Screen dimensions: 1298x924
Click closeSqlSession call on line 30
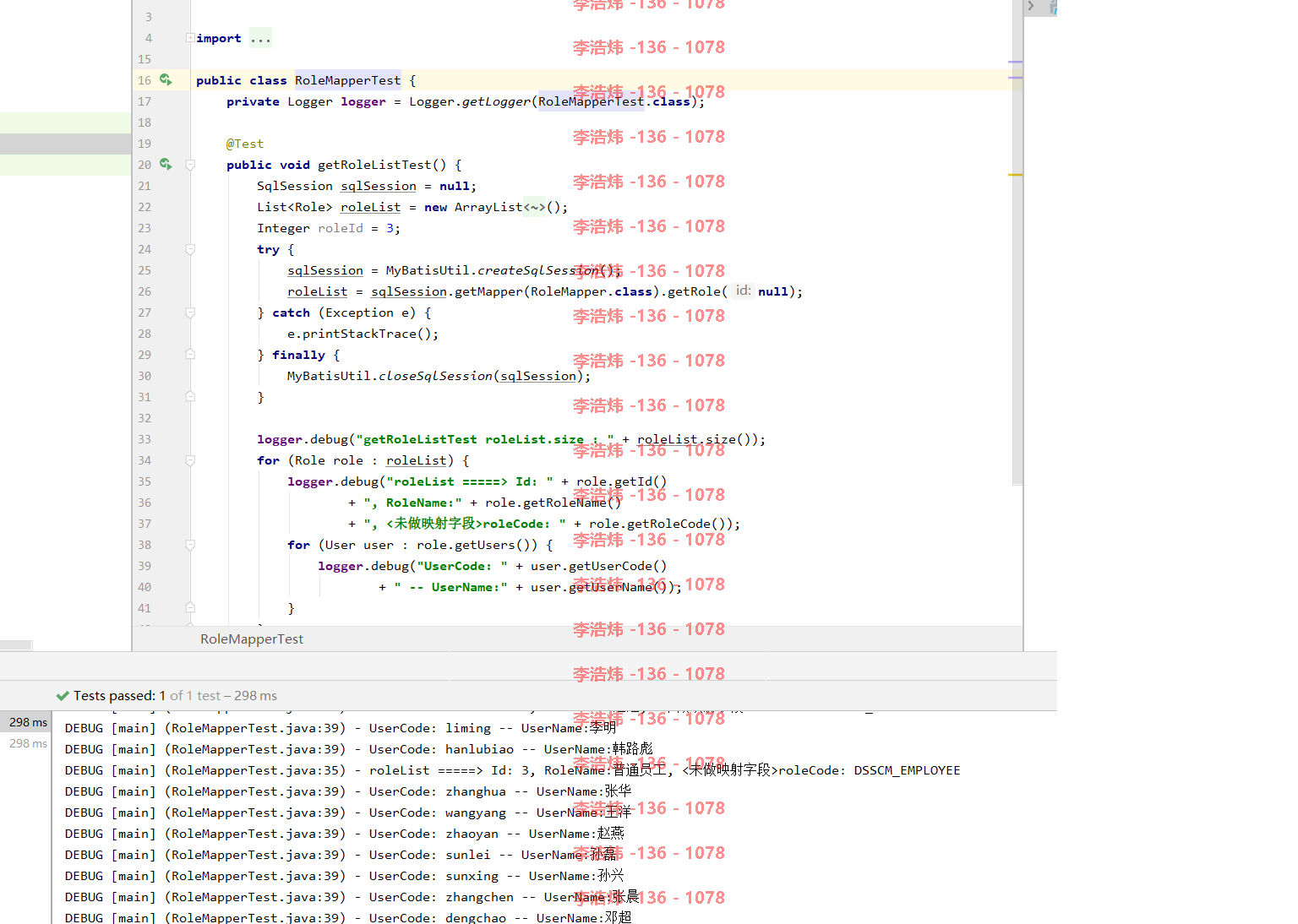pyautogui.click(x=435, y=376)
